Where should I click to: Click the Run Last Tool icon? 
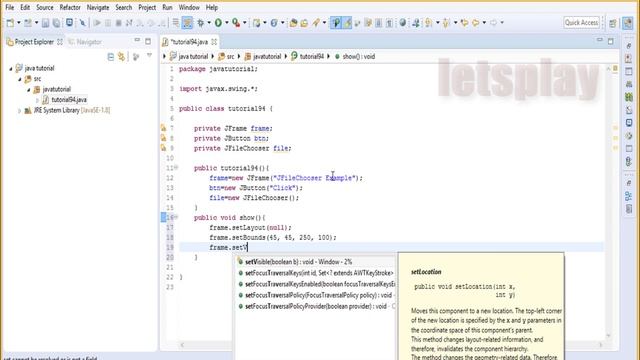coord(236,23)
